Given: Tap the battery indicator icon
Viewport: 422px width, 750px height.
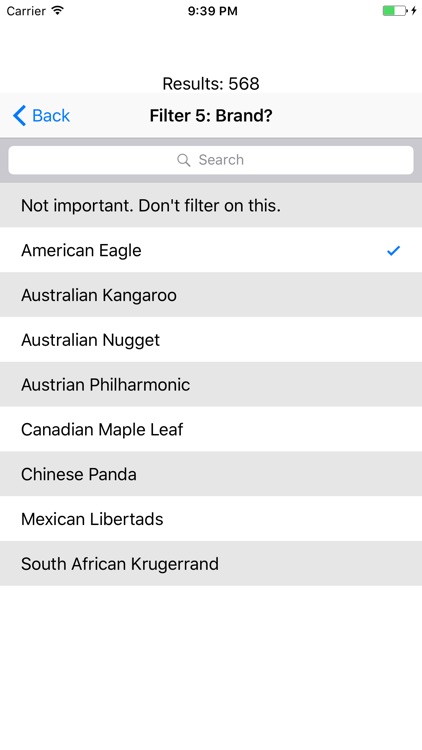Looking at the screenshot, I should coord(395,11).
